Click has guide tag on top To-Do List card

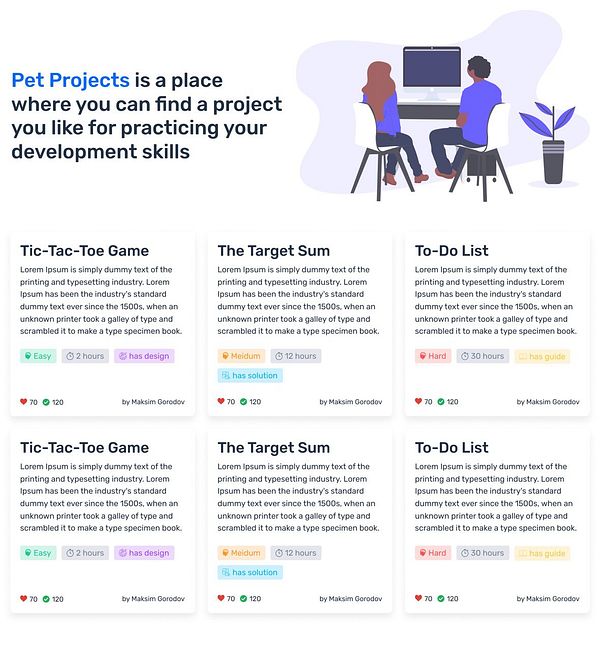[542, 356]
